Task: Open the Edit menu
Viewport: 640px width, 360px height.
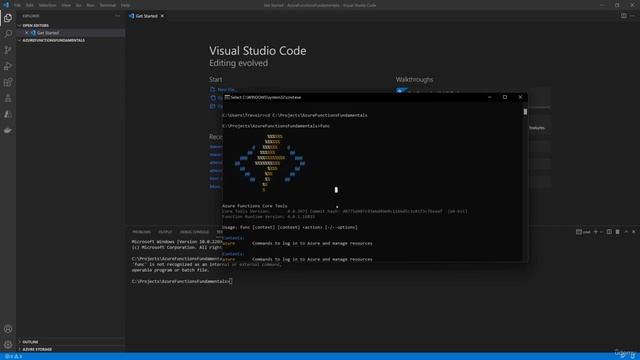Action: click(30, 5)
